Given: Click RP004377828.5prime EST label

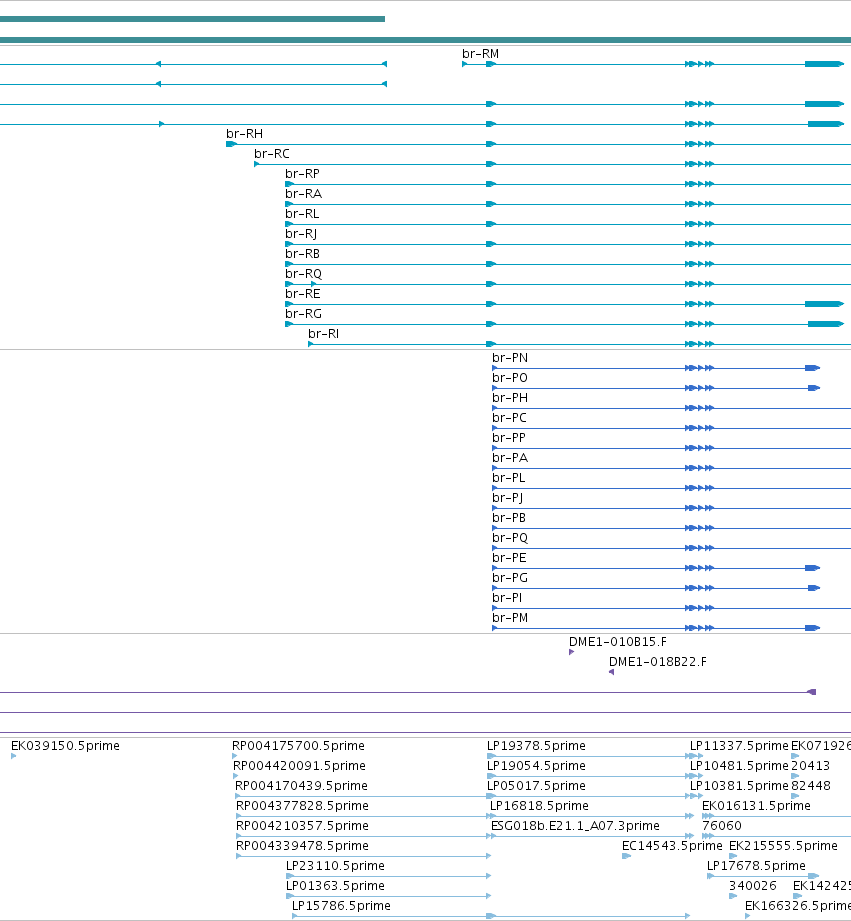Looking at the screenshot, I should [x=302, y=805].
